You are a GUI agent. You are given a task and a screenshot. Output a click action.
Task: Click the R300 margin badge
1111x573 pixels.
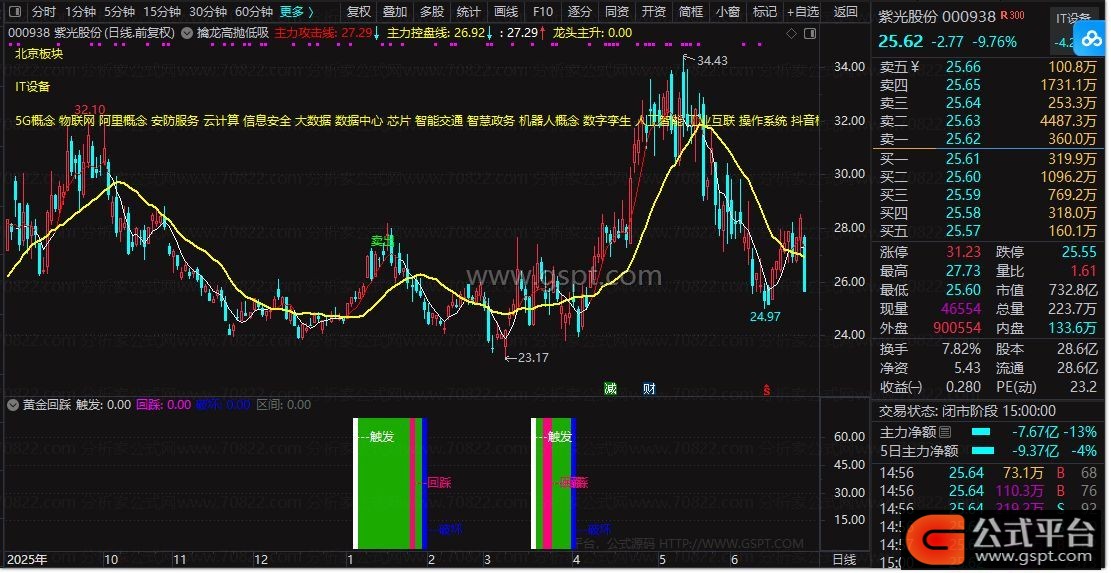pos(1012,15)
